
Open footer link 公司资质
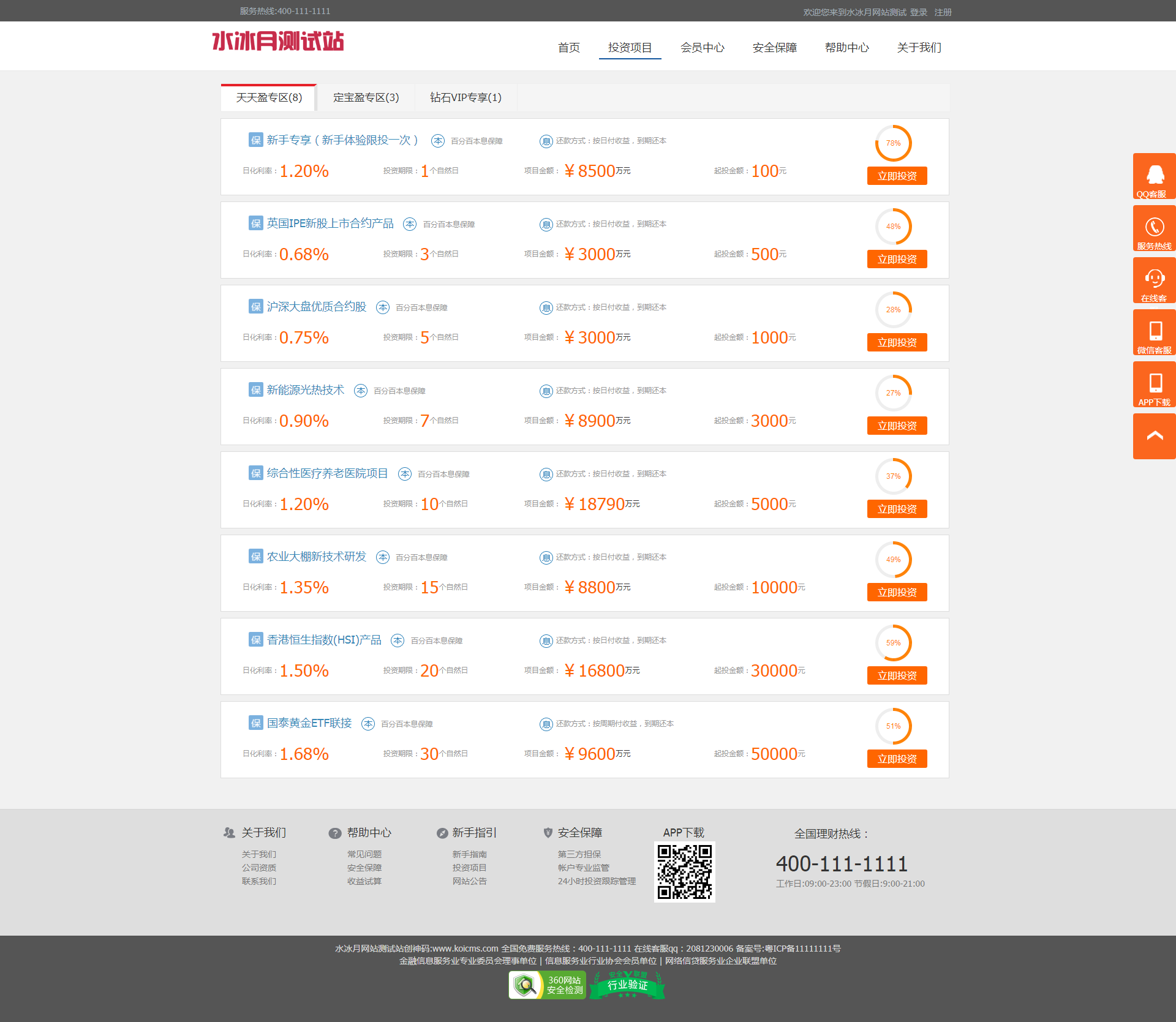pyautogui.click(x=259, y=868)
